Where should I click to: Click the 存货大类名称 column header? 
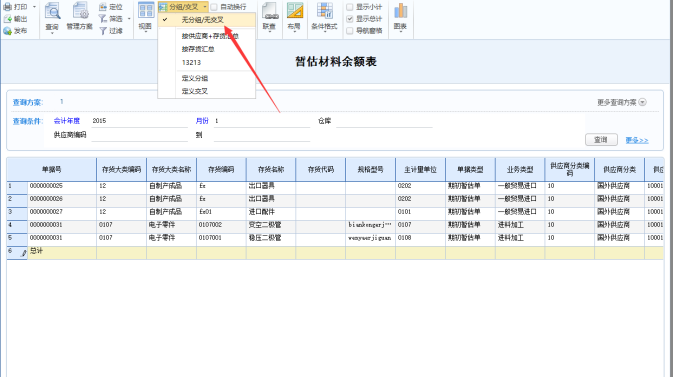click(171, 169)
